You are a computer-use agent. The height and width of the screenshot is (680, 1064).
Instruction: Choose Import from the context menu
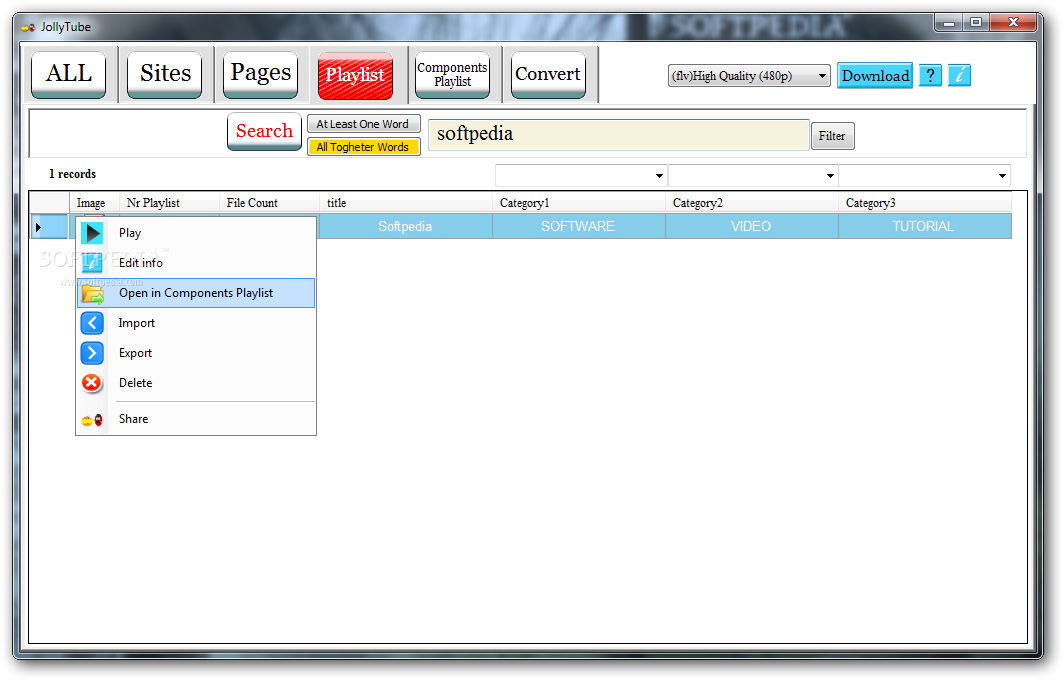(x=195, y=323)
